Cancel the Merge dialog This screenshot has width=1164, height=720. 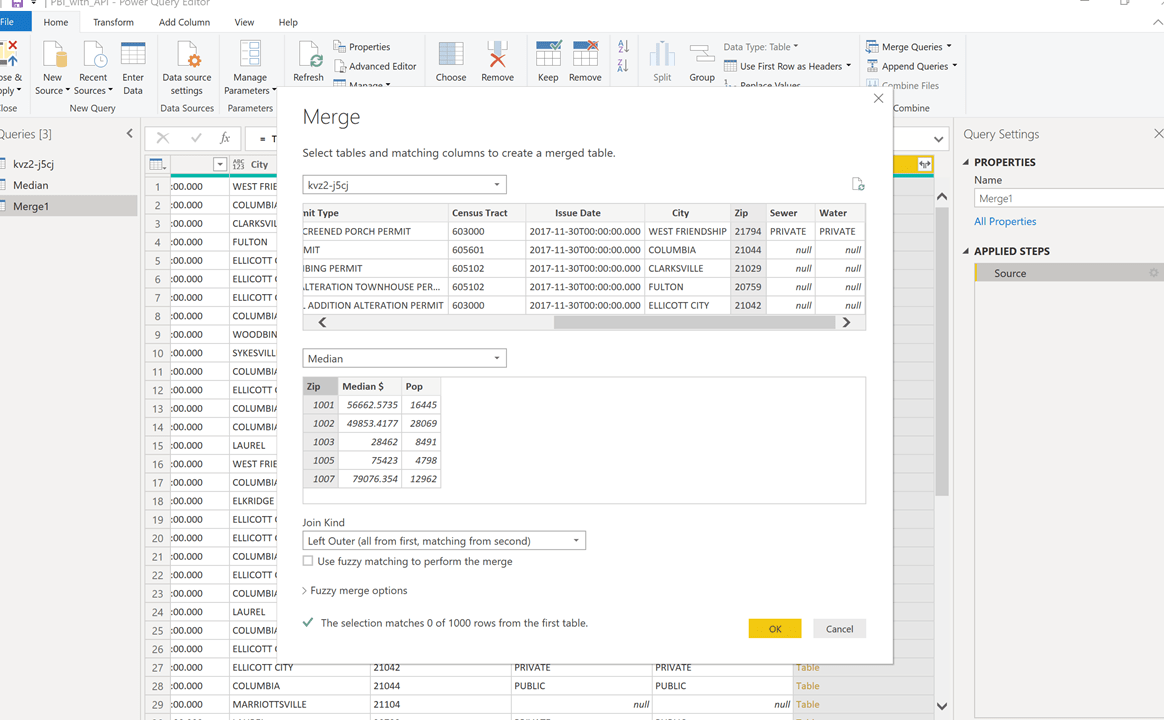pos(839,629)
